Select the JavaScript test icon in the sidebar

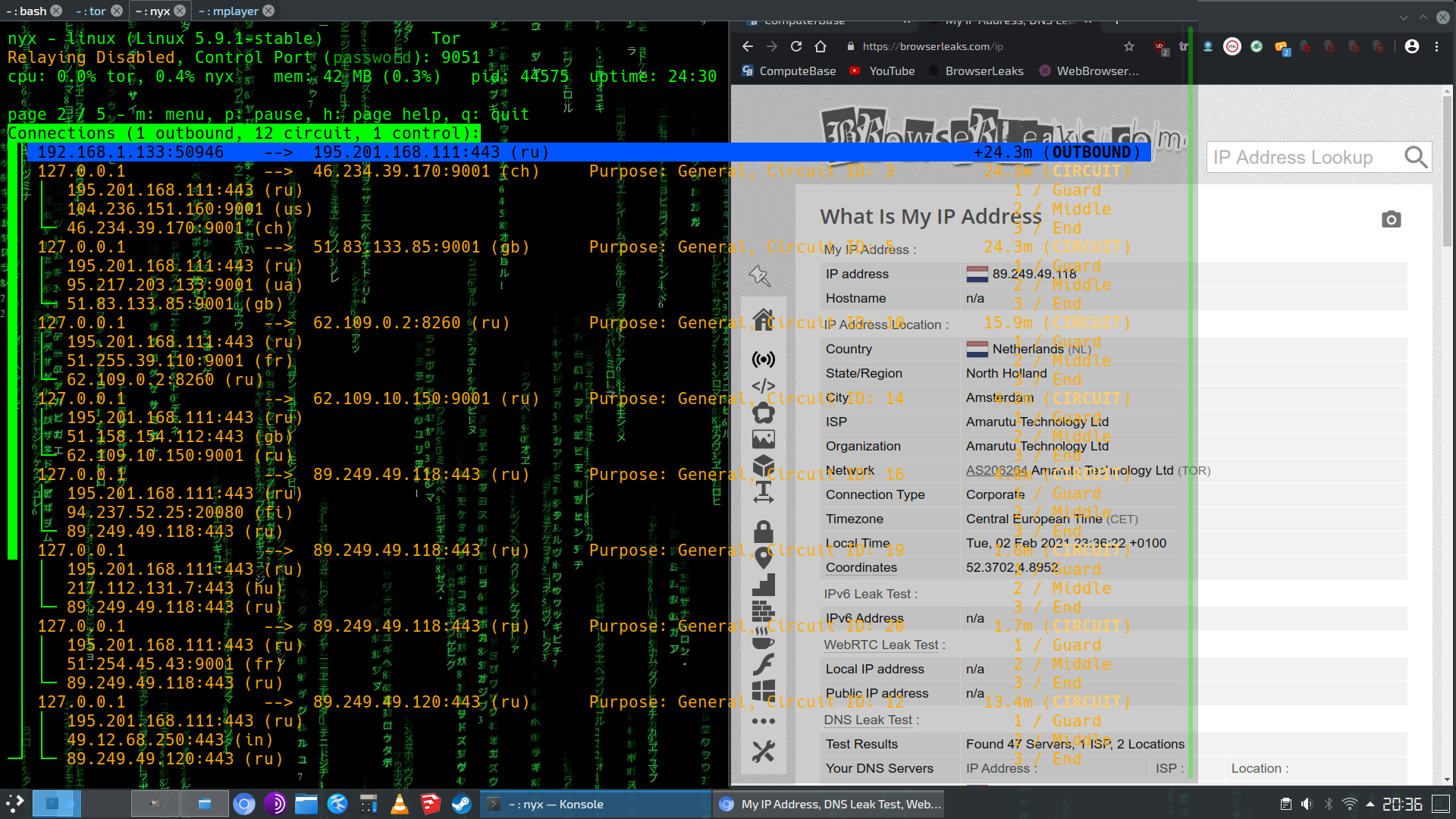click(x=764, y=386)
